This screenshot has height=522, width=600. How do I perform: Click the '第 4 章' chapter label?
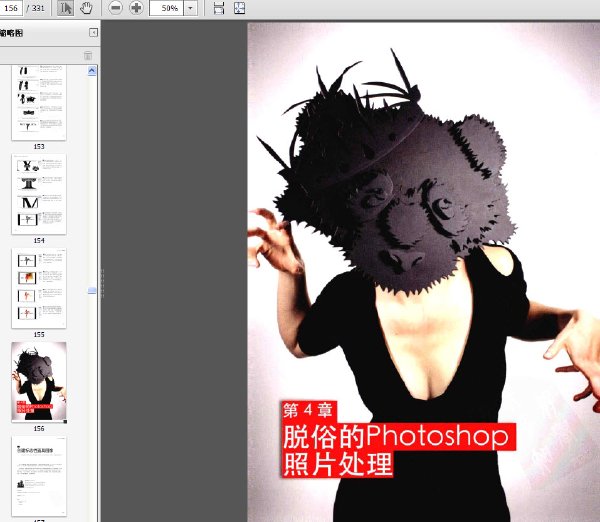point(308,411)
